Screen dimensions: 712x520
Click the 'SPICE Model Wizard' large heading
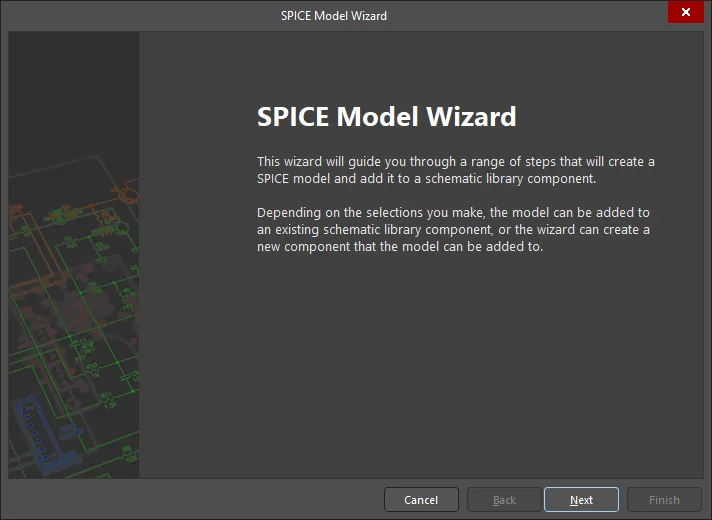386,116
